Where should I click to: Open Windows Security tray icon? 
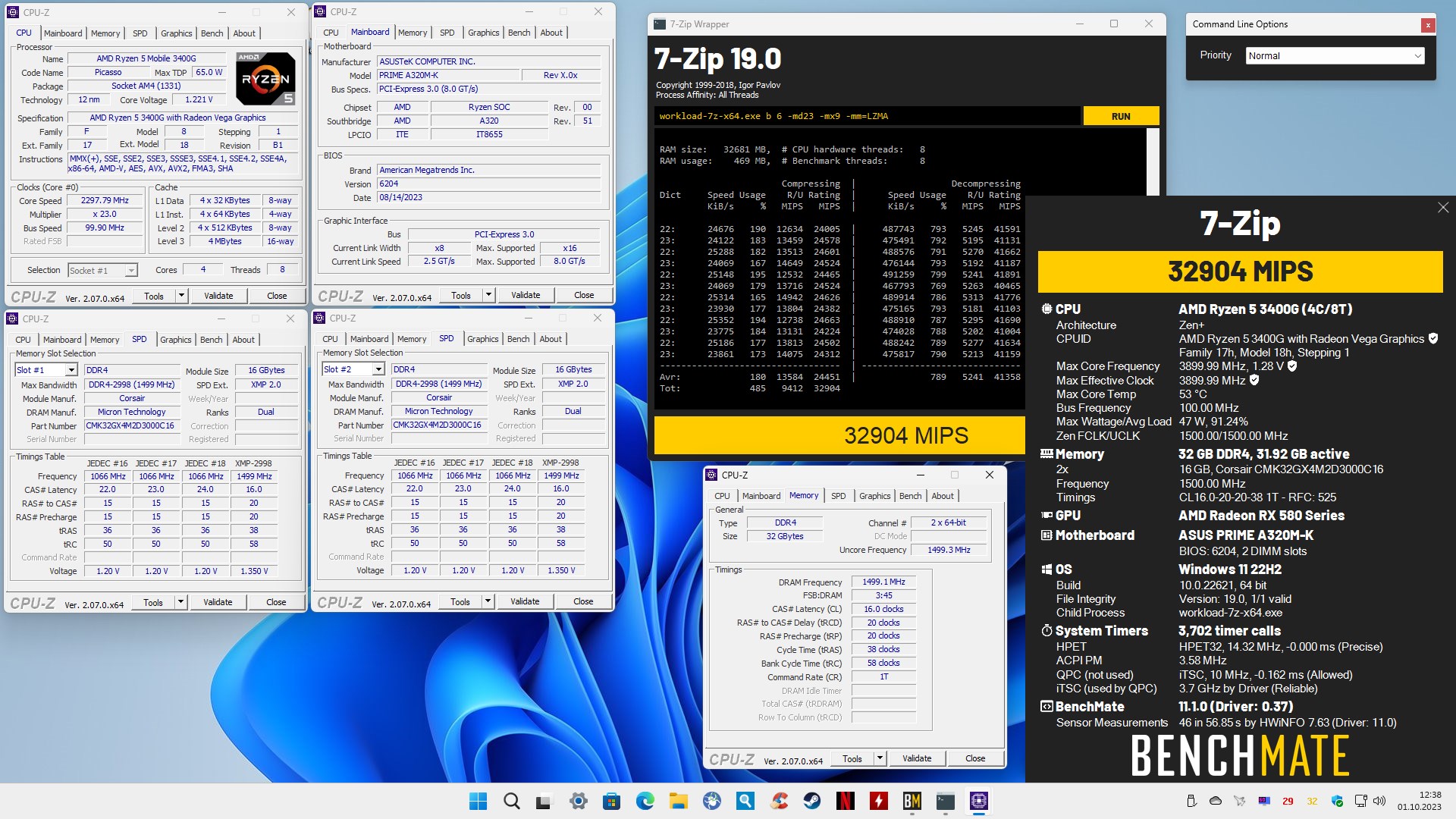tap(1337, 801)
